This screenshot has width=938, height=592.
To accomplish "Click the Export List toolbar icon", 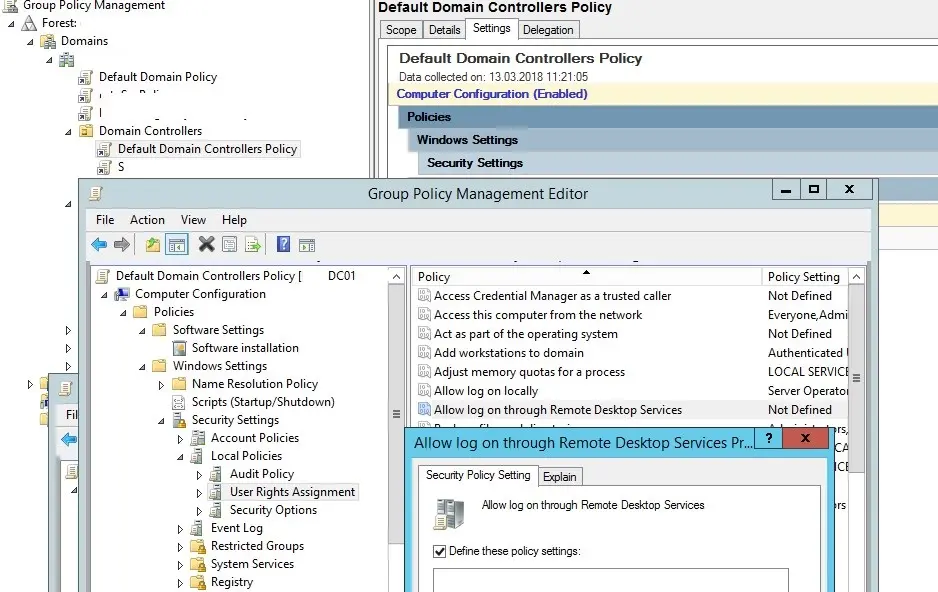I will point(253,245).
